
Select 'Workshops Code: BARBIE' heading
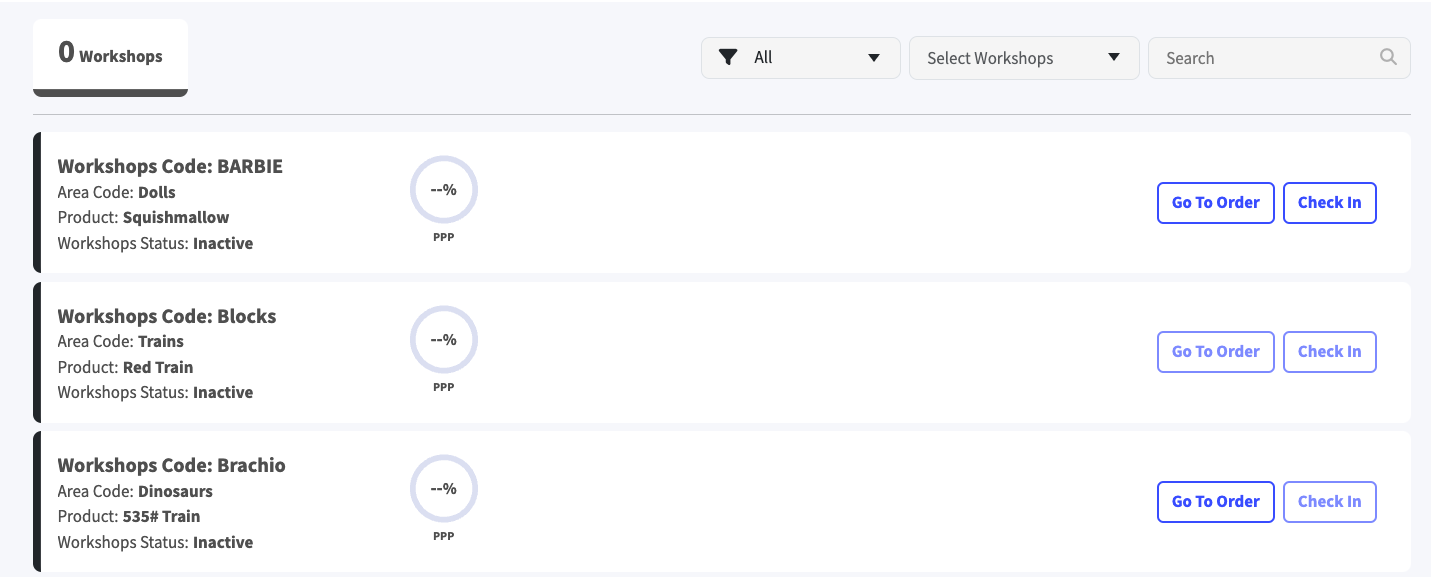pos(170,166)
